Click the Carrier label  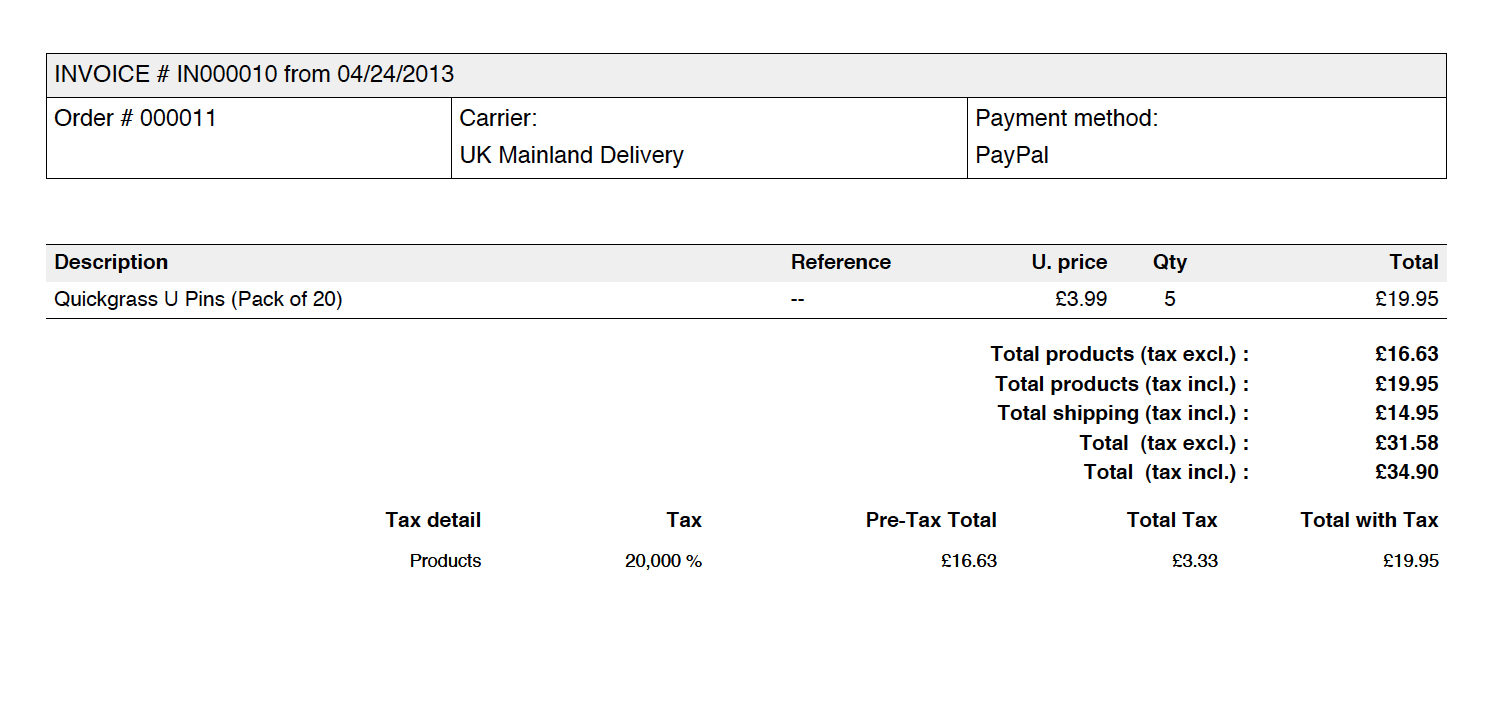(x=498, y=119)
